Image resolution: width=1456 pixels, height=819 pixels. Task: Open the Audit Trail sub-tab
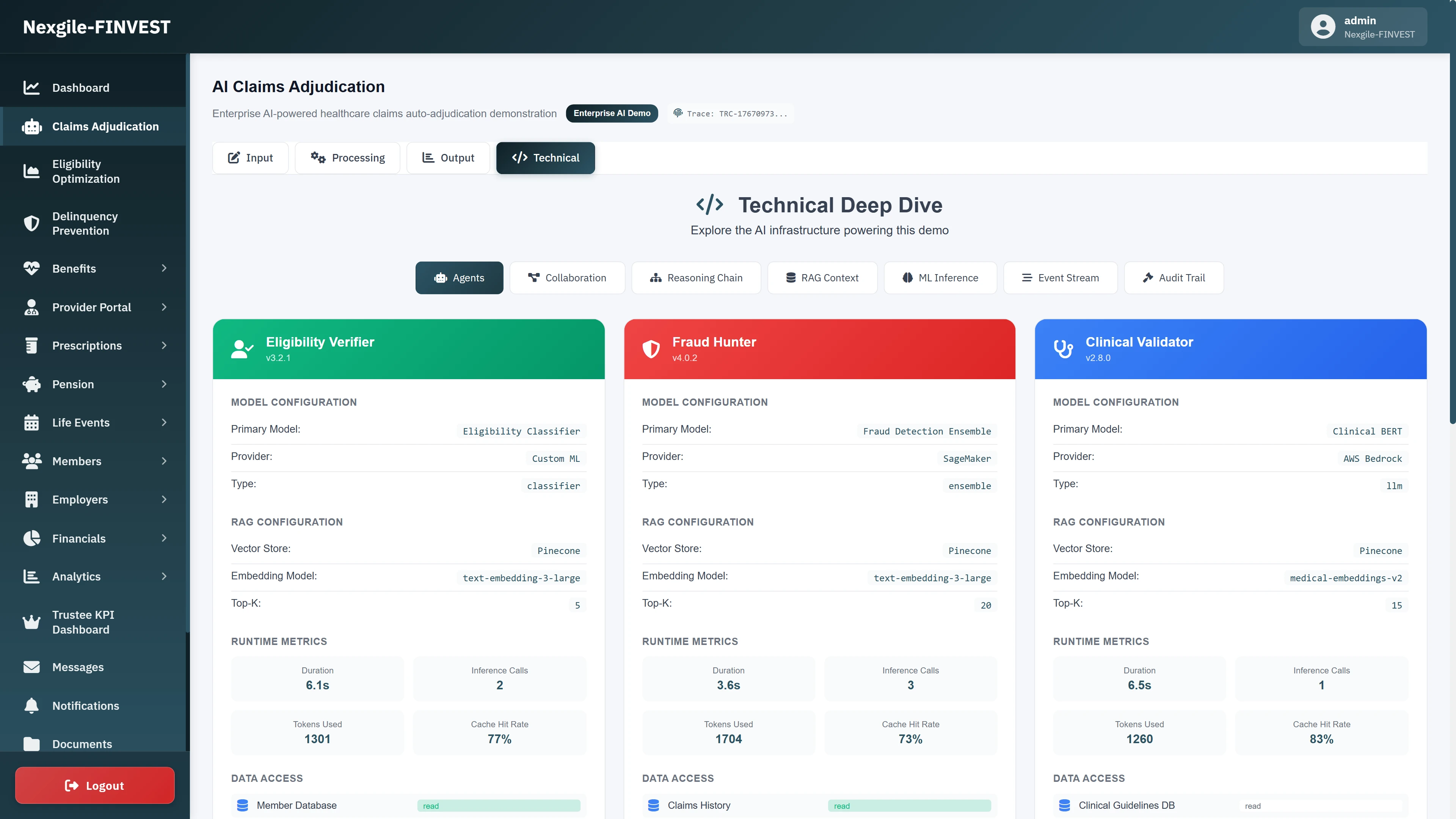coord(1174,278)
